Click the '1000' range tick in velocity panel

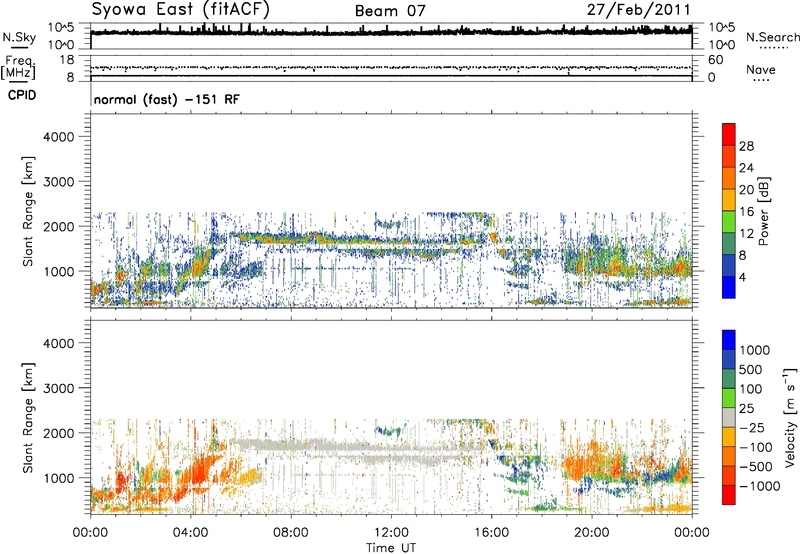[x=58, y=478]
